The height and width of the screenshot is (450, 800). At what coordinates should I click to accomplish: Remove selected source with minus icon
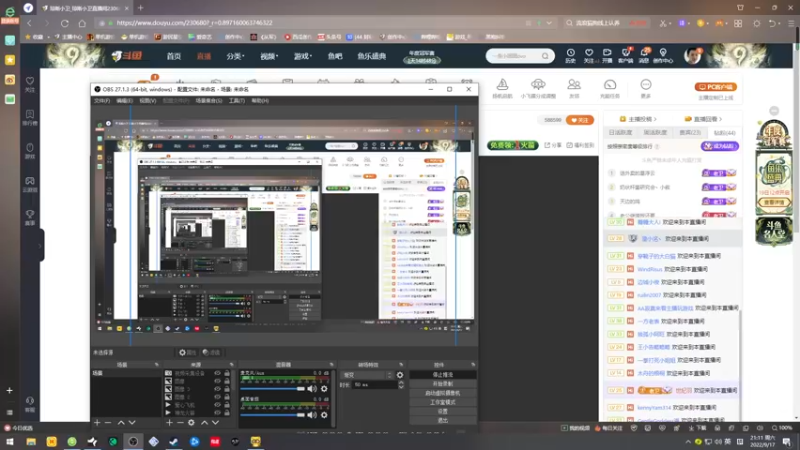coord(180,422)
